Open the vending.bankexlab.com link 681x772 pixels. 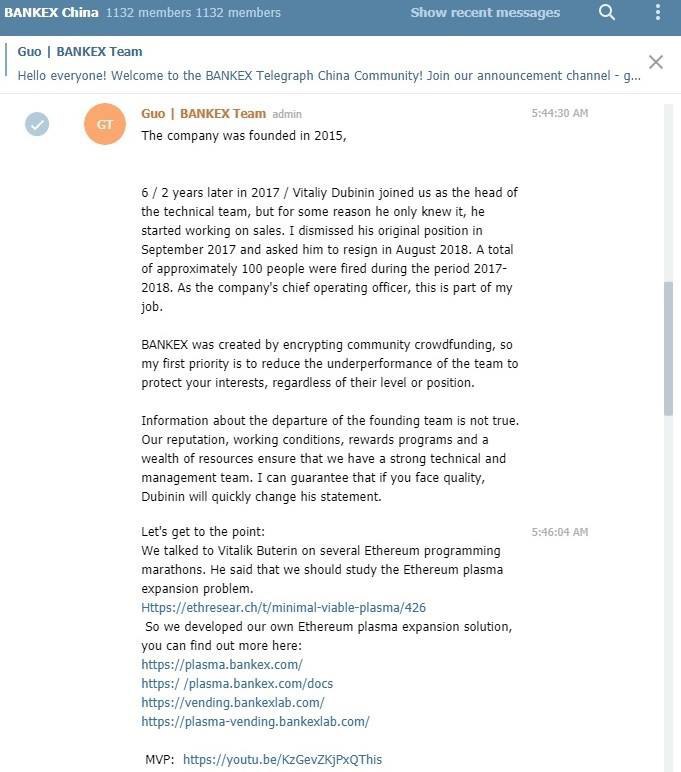pos(233,702)
